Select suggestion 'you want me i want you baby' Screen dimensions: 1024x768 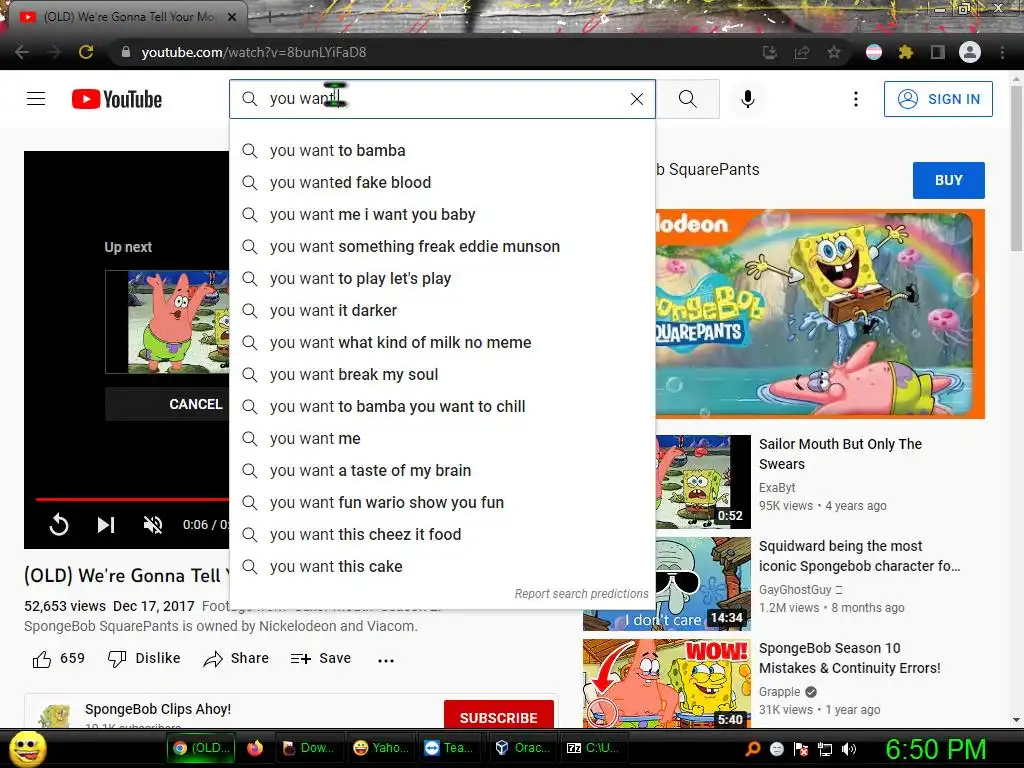tap(442, 214)
